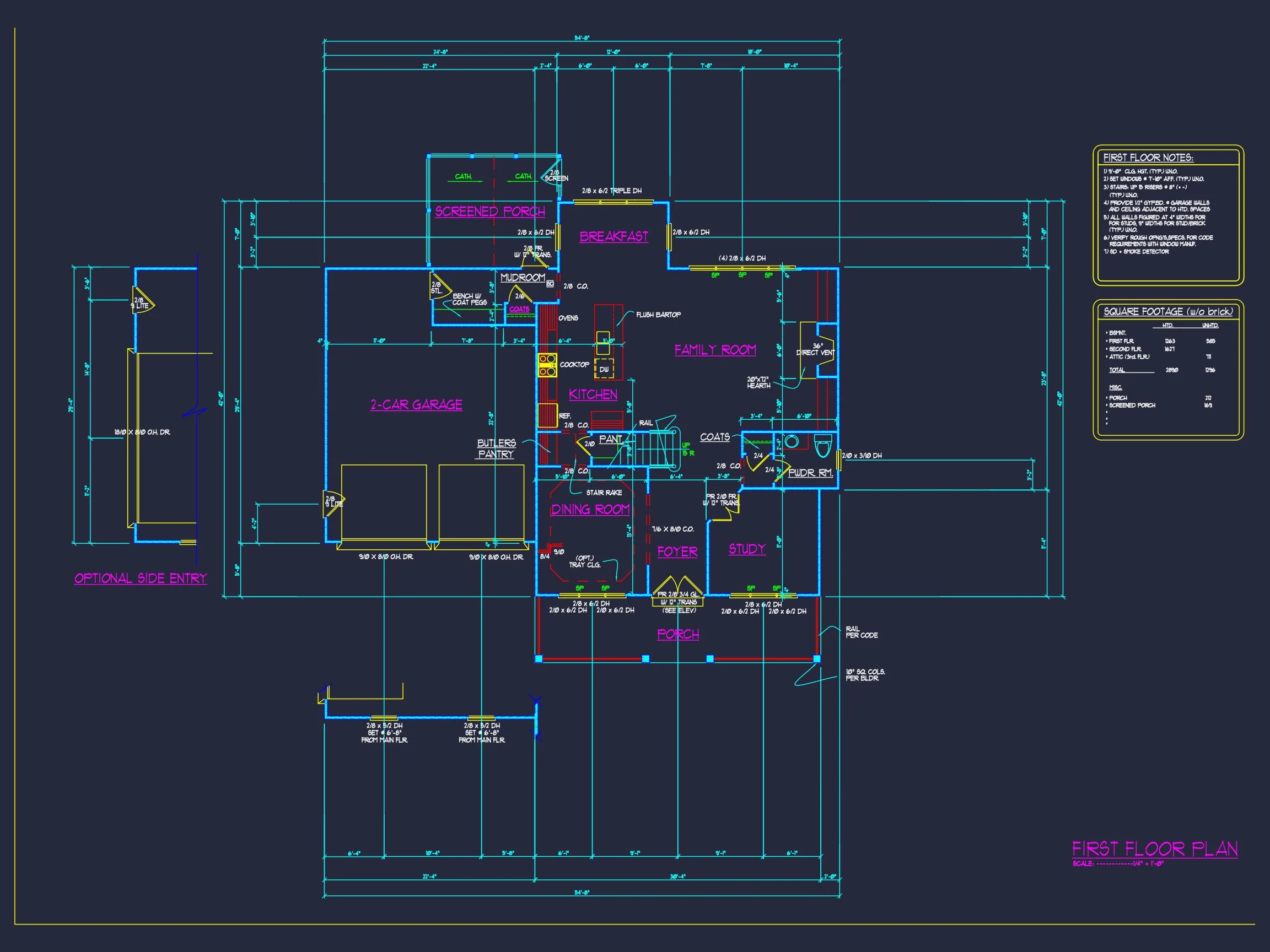Select the DINING ROOM label text
Viewport: 1270px width, 952px height.
pos(590,509)
